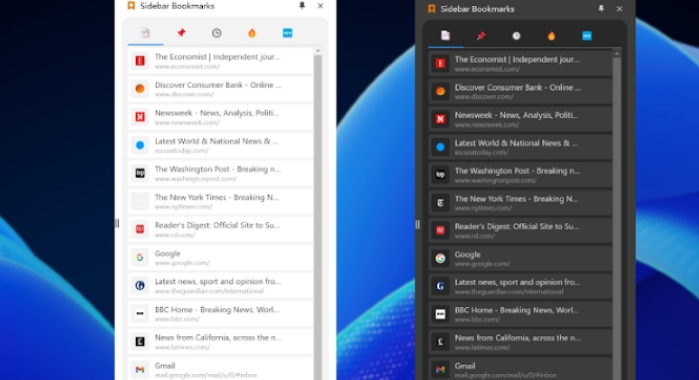Open the bookmarks tab in light sidebar
This screenshot has height=380, width=699.
(x=145, y=33)
